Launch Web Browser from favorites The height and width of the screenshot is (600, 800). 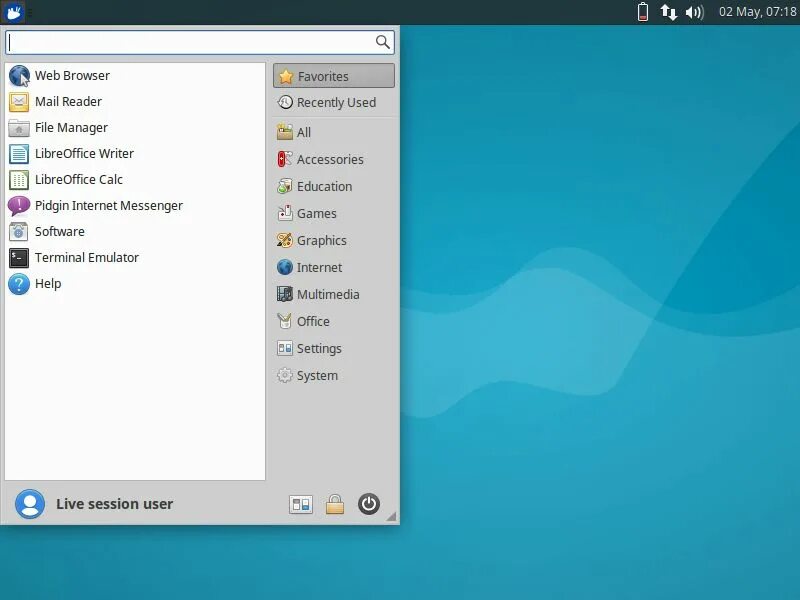coord(135,76)
